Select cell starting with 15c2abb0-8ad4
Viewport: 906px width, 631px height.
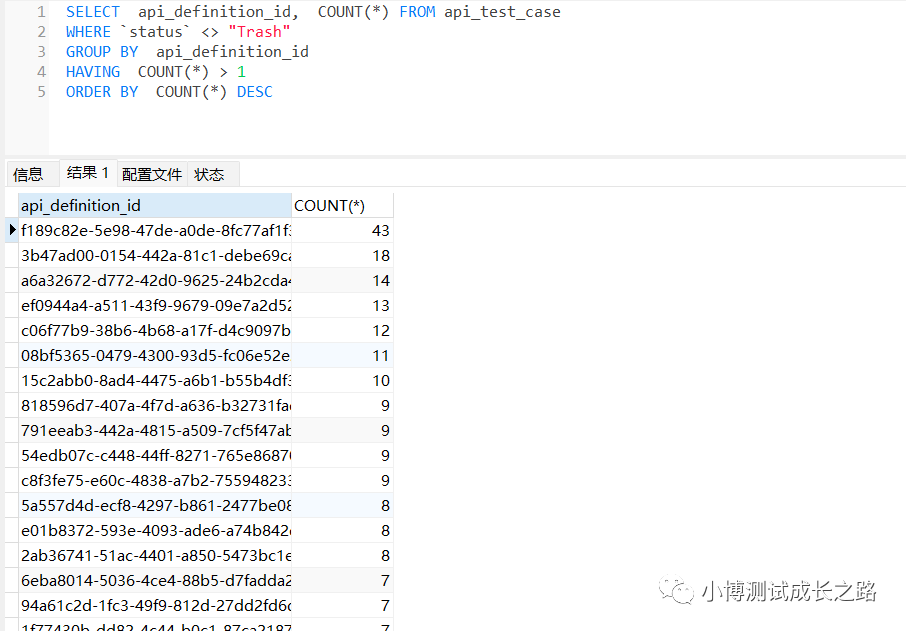(155, 380)
